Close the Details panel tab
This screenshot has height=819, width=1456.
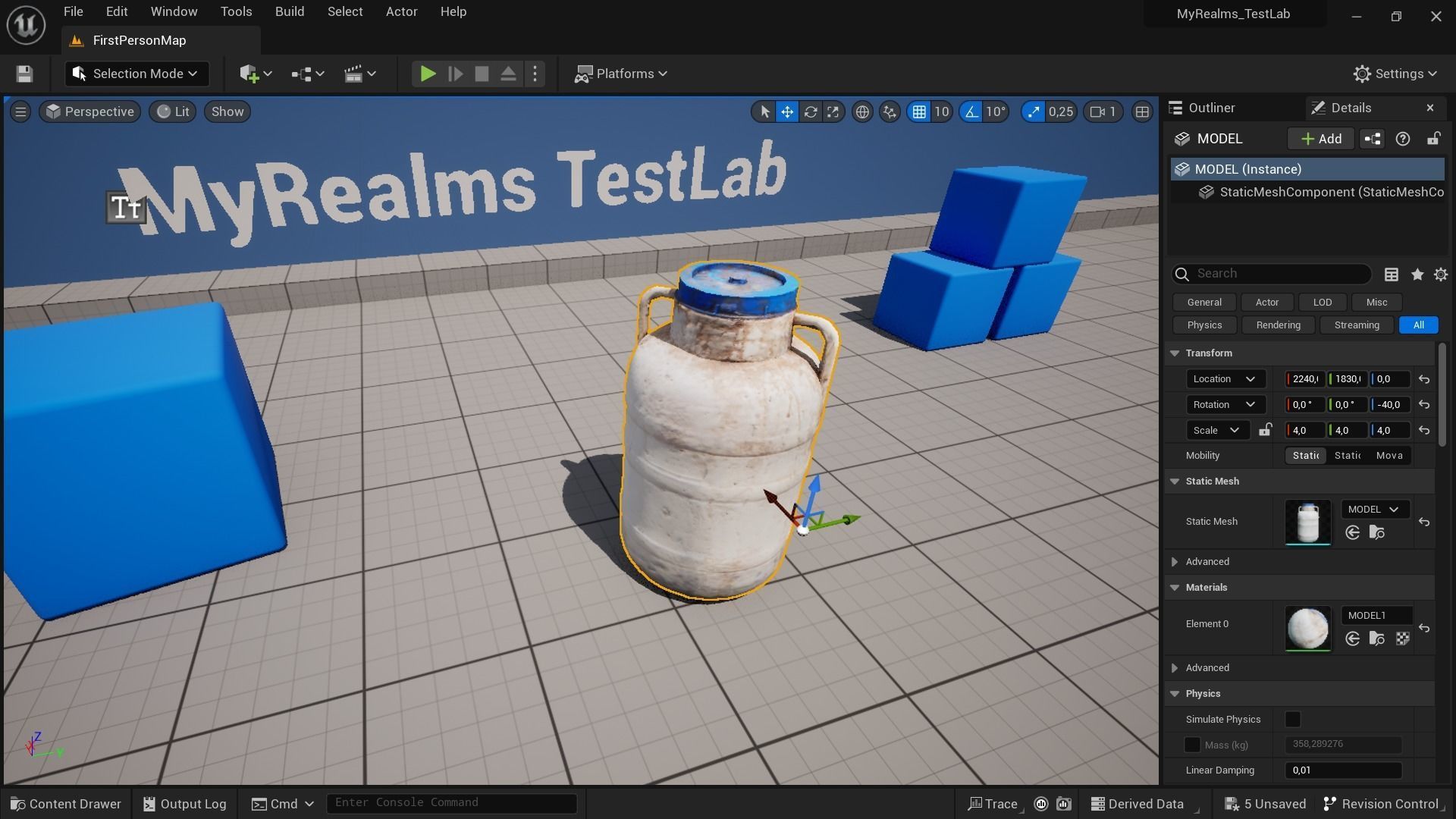(x=1430, y=108)
